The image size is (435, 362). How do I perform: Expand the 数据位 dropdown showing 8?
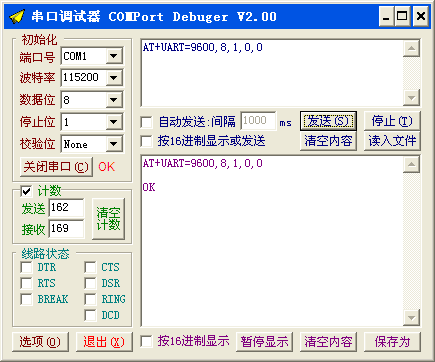[x=114, y=100]
